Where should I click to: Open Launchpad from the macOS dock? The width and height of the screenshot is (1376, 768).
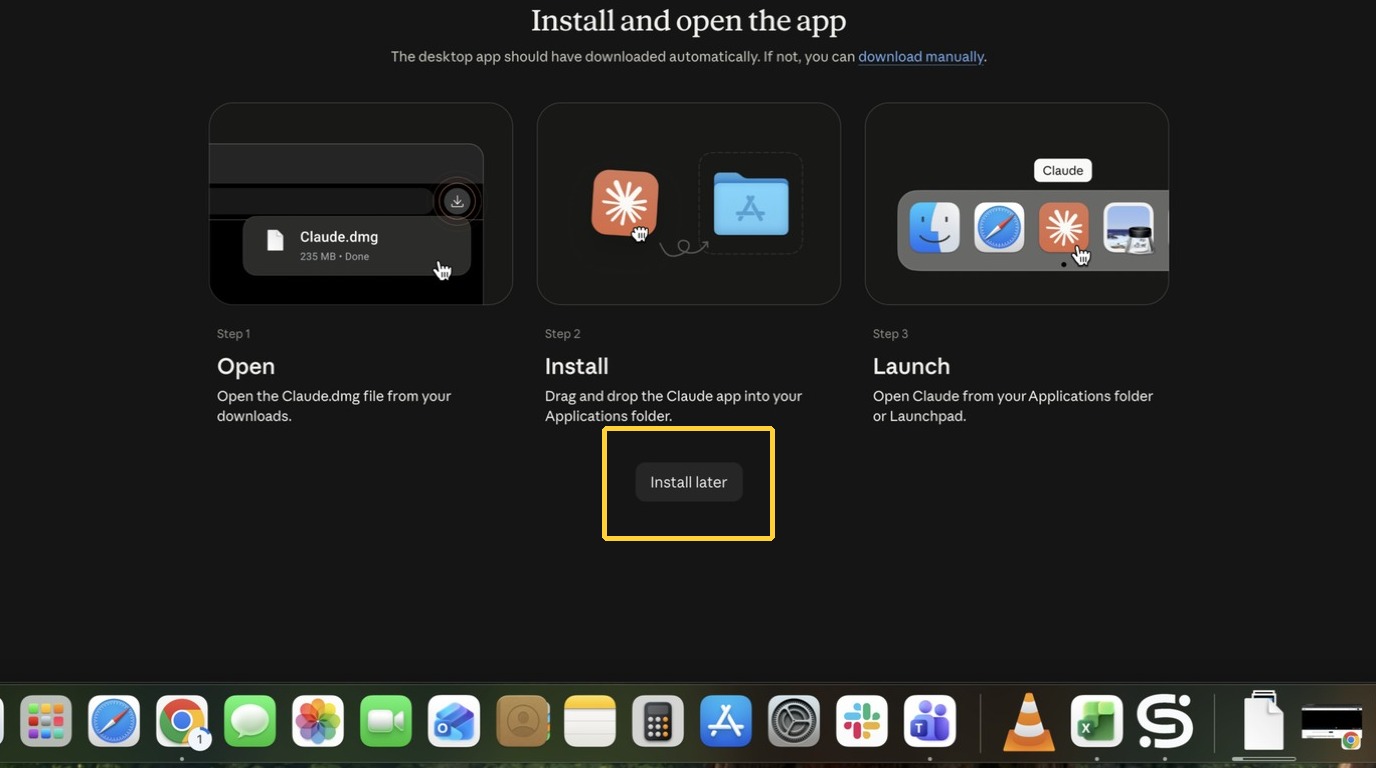46,721
